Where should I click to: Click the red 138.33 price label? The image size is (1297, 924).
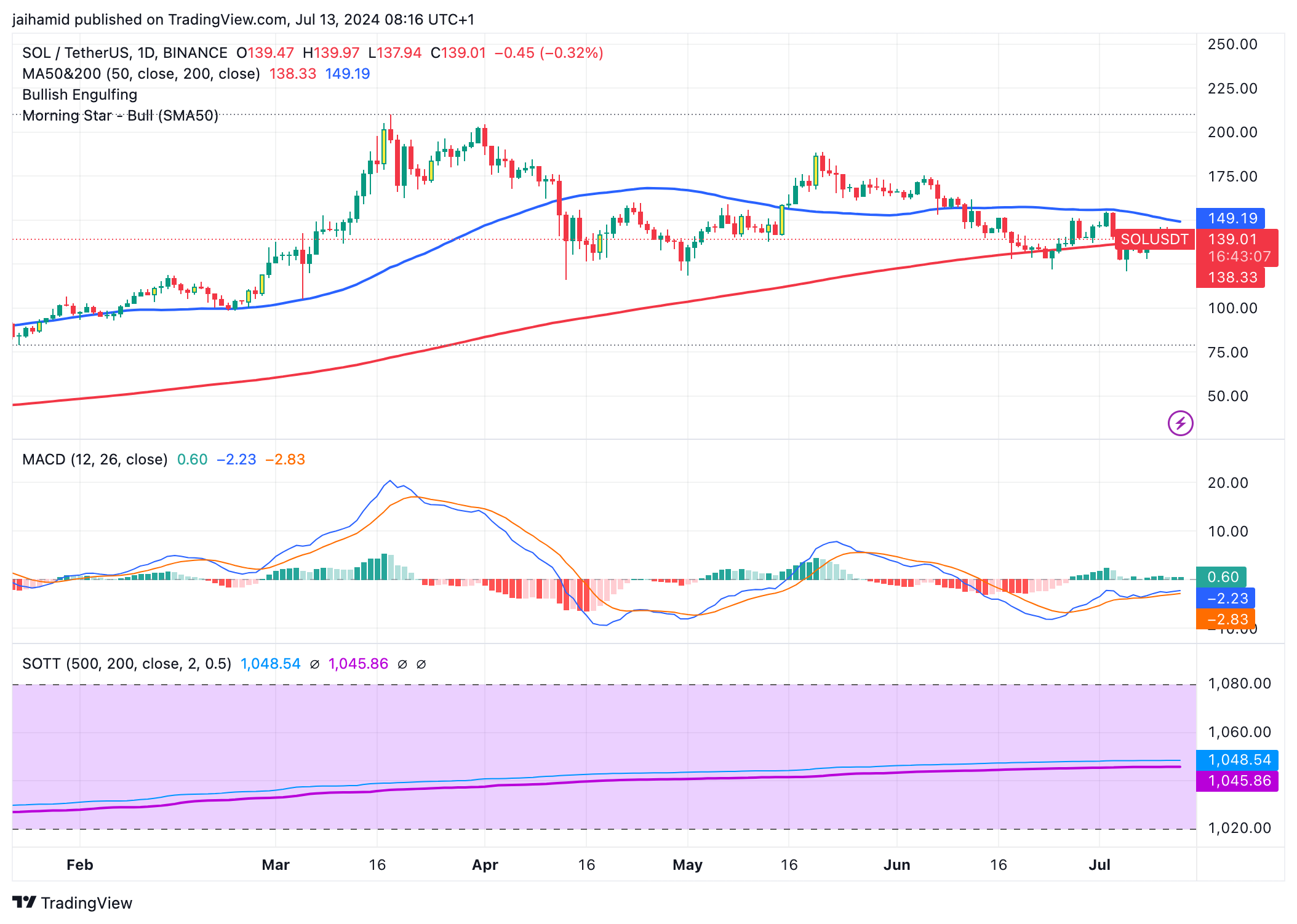pyautogui.click(x=1231, y=277)
